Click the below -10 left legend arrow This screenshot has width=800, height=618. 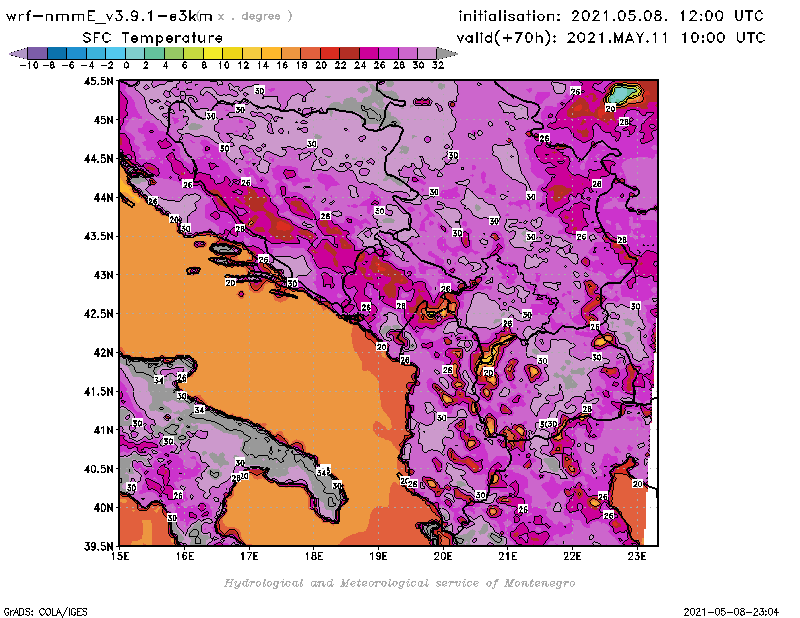click(x=18, y=53)
